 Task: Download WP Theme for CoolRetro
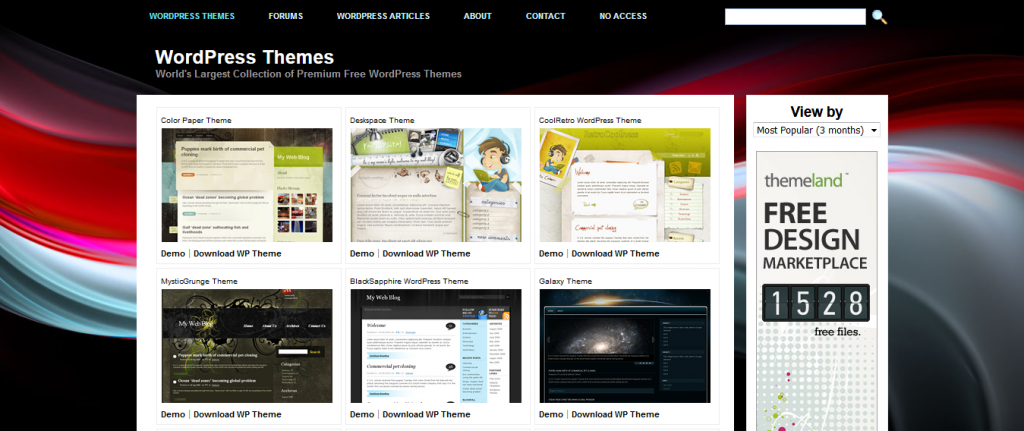[x=616, y=253]
